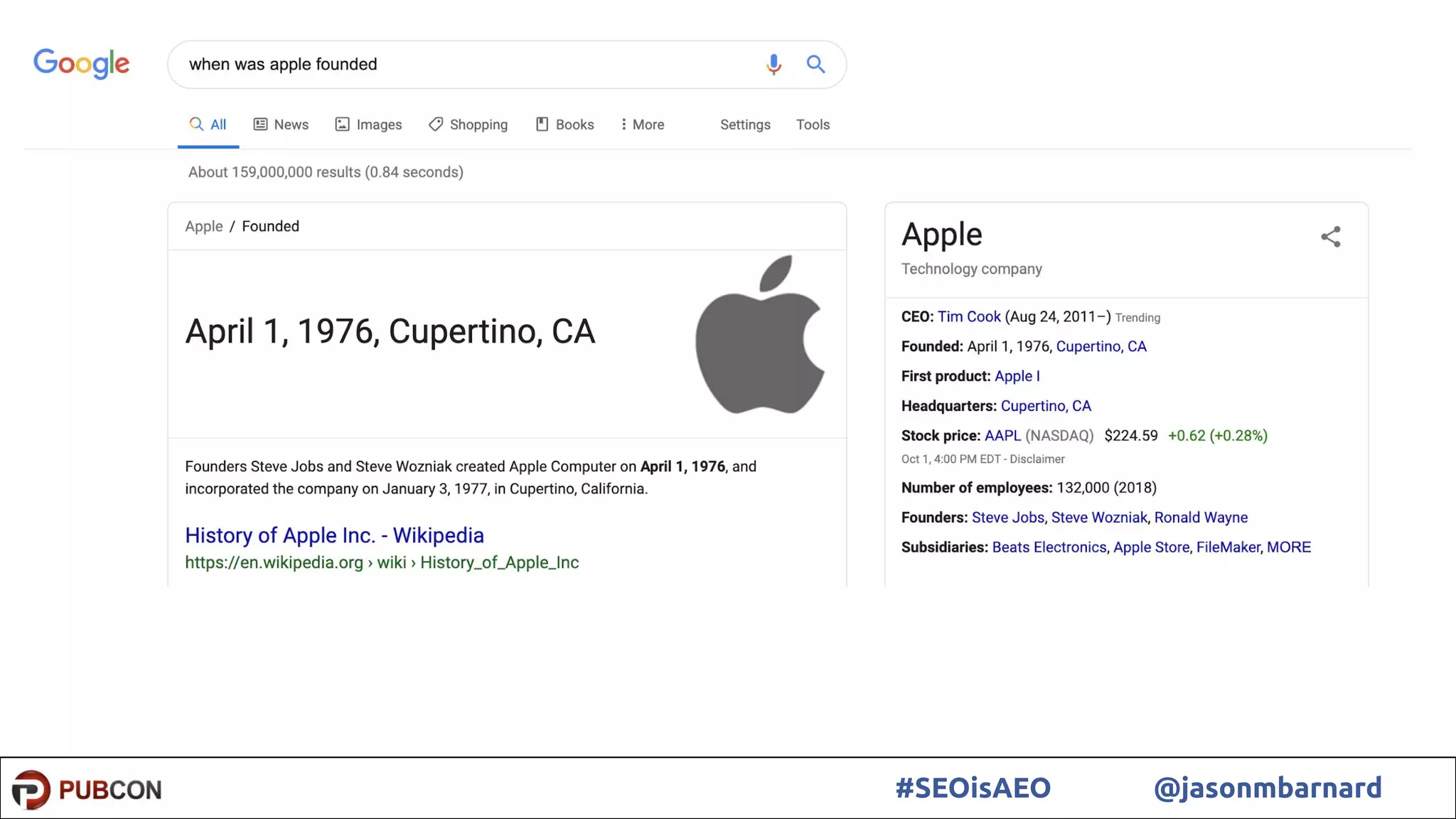Open the Settings menu
1456x819 pixels.
(x=745, y=124)
